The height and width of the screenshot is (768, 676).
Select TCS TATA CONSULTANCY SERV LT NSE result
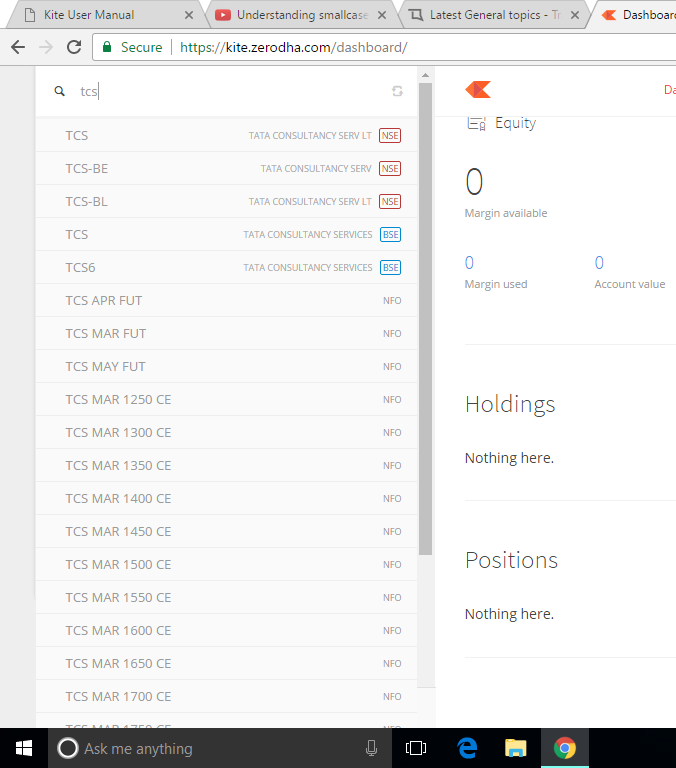[x=226, y=135]
